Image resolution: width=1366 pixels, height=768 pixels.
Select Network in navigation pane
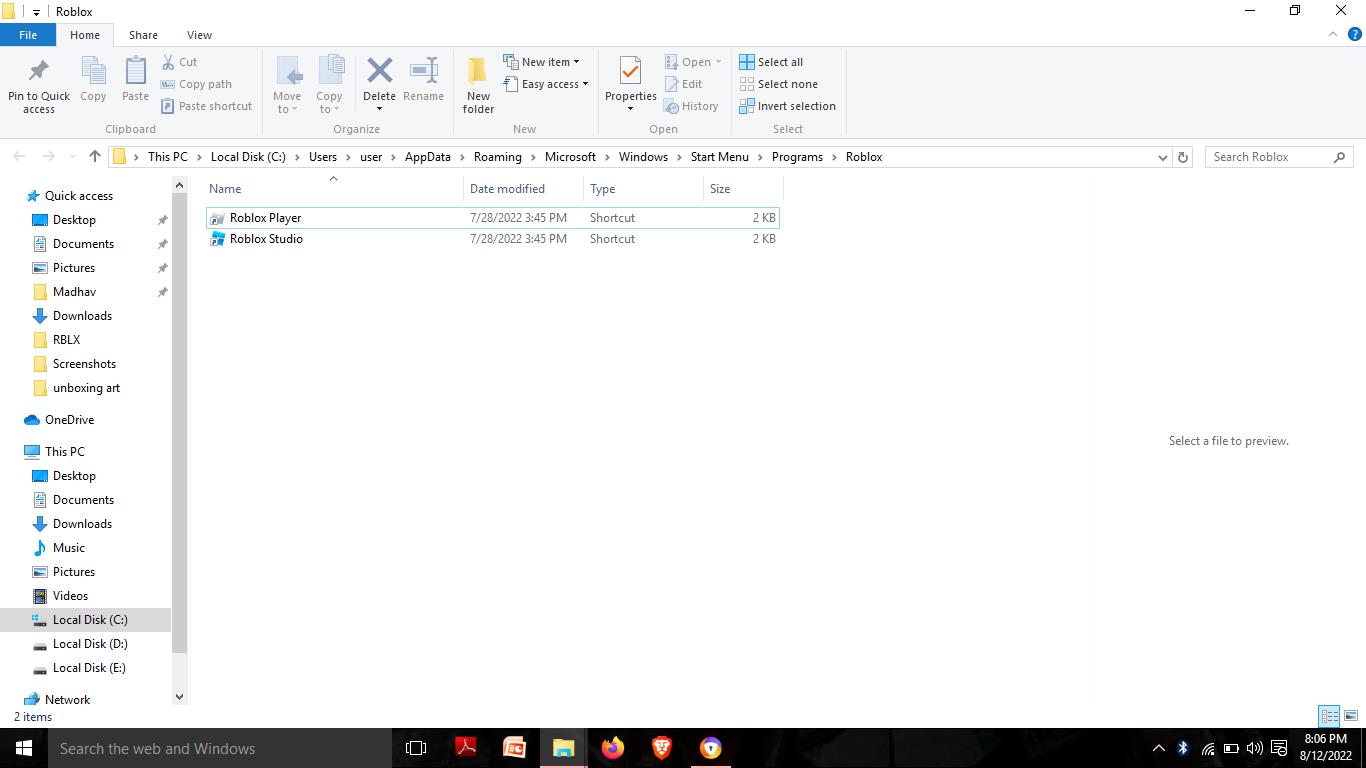pyautogui.click(x=67, y=700)
